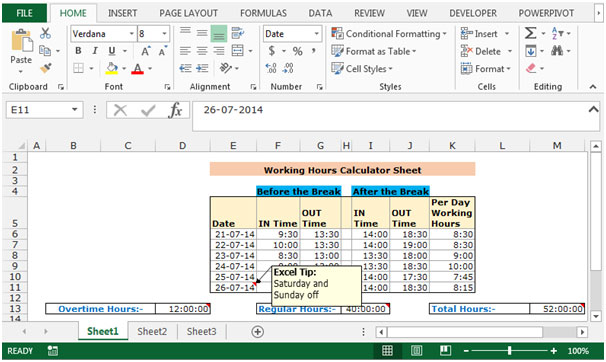Open the Date number format dropdown
The image size is (606, 362).
click(317, 34)
